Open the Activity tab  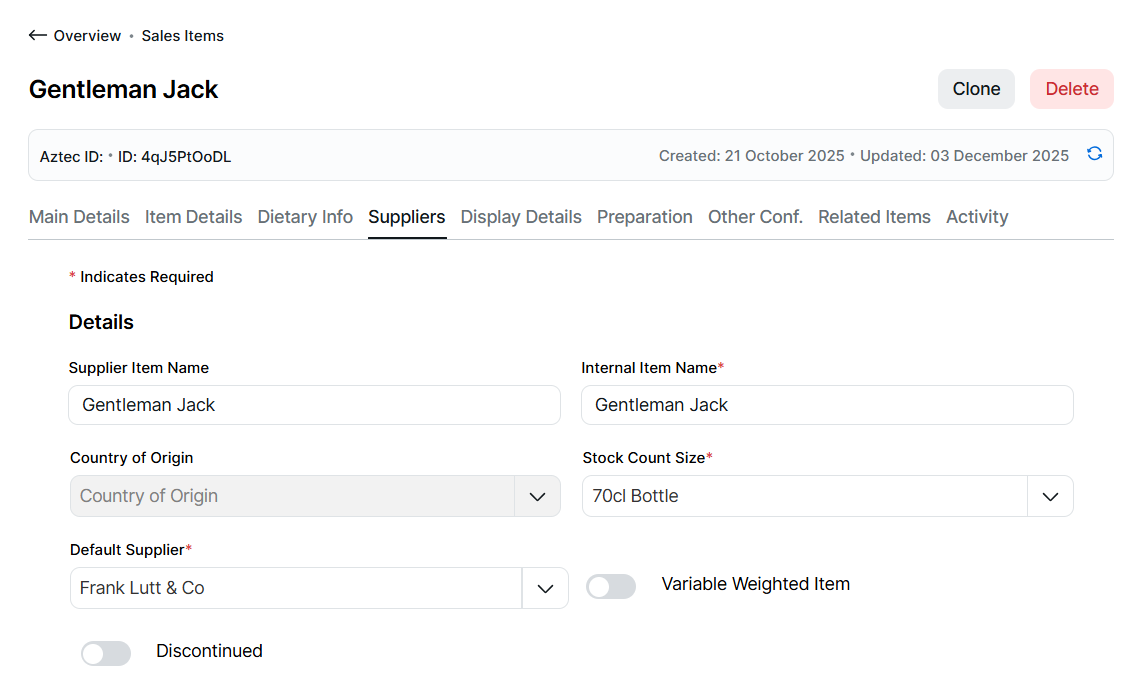(977, 217)
